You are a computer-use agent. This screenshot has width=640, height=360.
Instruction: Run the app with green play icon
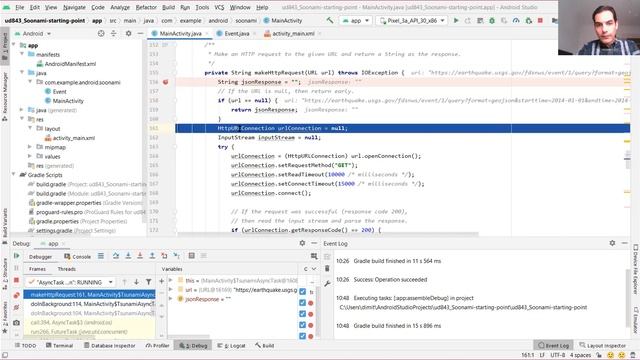point(456,20)
